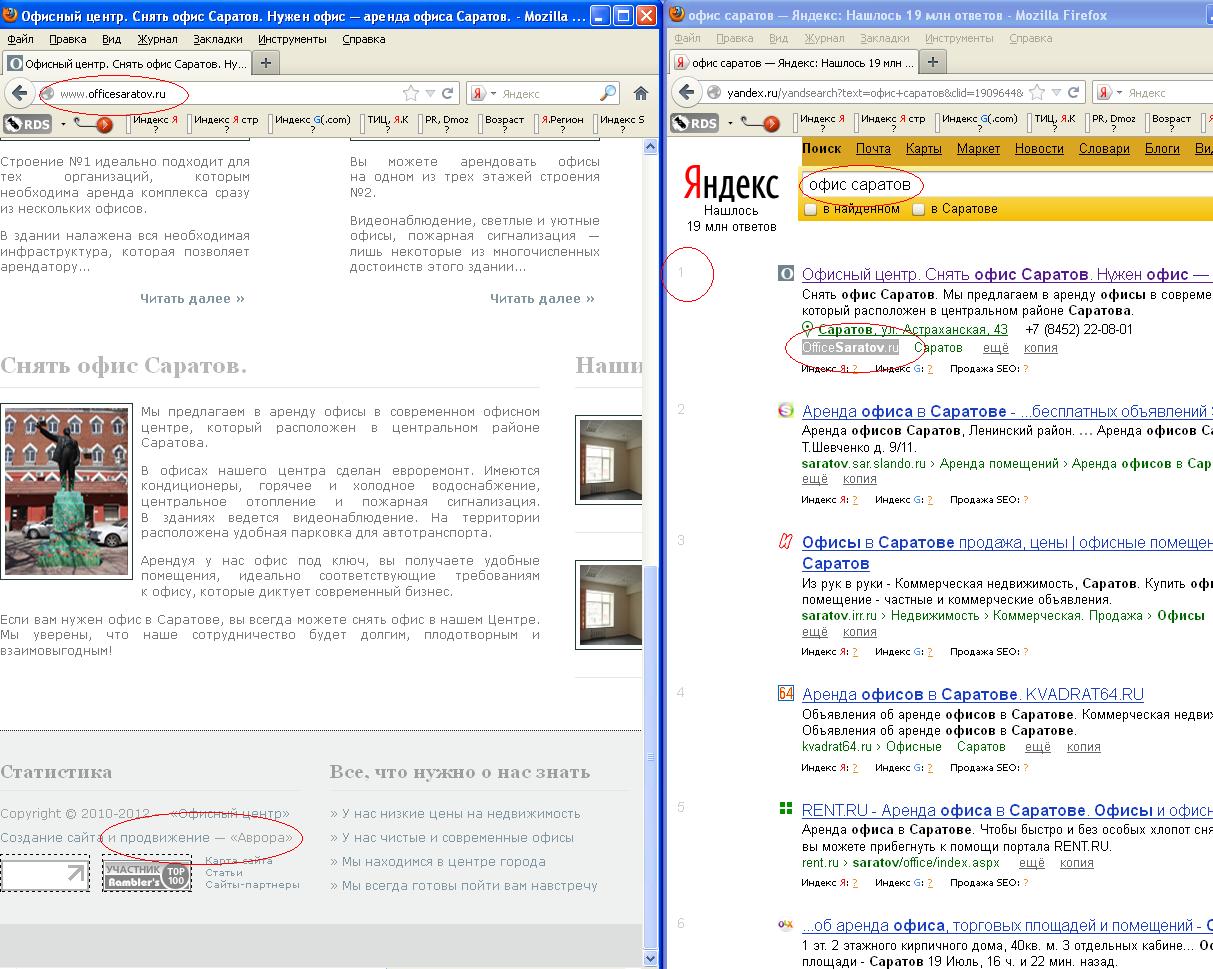The image size is (1213, 969).
Task: Click 'копия' link under kvadrat64.ru result
Action: [x=1083, y=746]
